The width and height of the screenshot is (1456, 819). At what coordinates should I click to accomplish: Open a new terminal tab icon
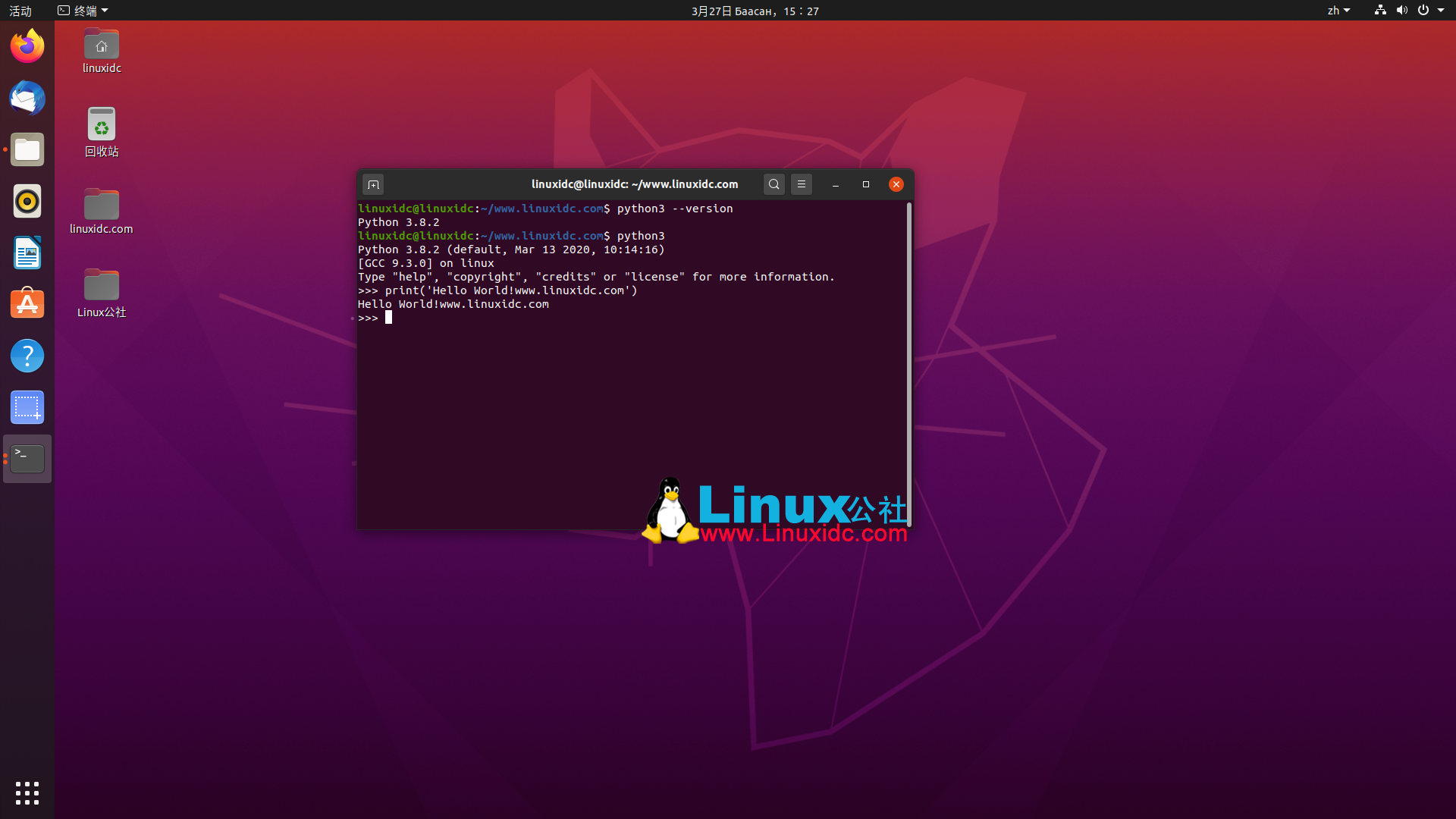[374, 184]
